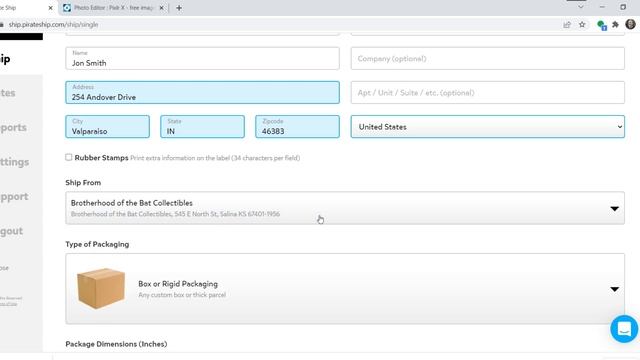Share this page via the share icon
Image resolution: width=640 pixels, height=360 pixels.
pos(567,24)
